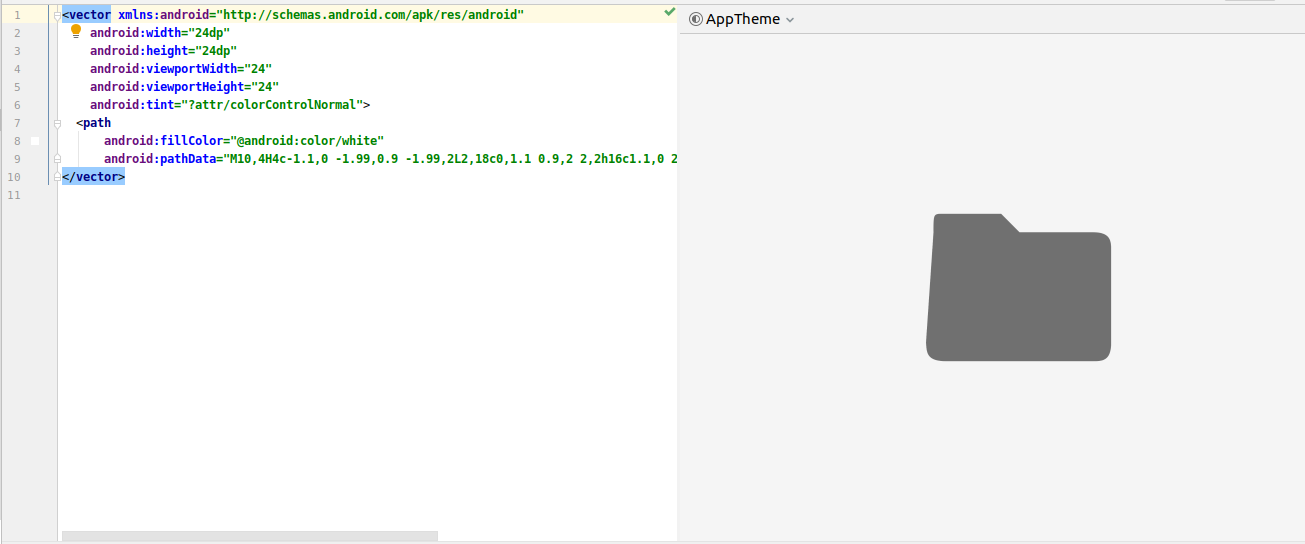Click the folder icon preview image

[1019, 287]
